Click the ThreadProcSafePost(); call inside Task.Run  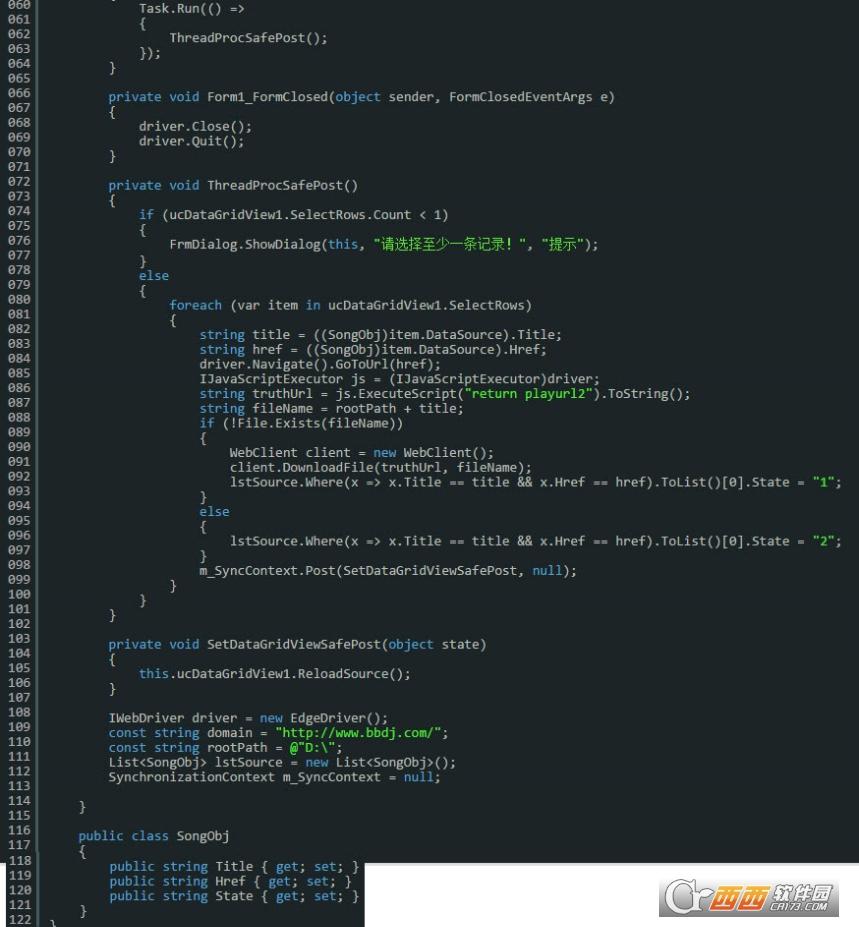(248, 38)
